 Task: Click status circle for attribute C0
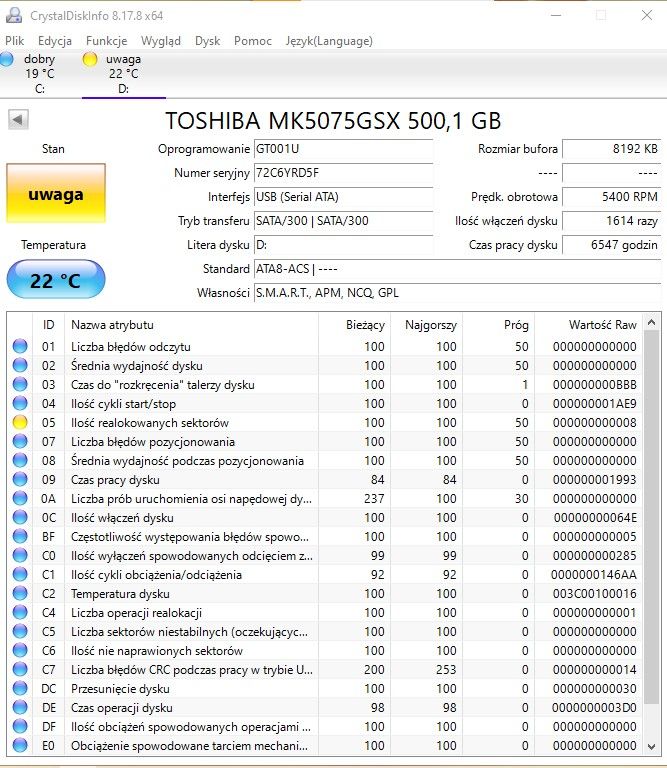pos(20,555)
